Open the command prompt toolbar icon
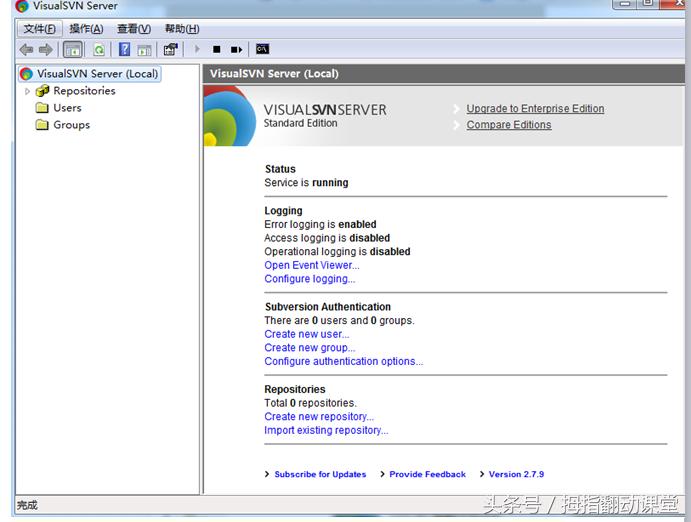Image resolution: width=691 pixels, height=522 pixels. tap(262, 49)
